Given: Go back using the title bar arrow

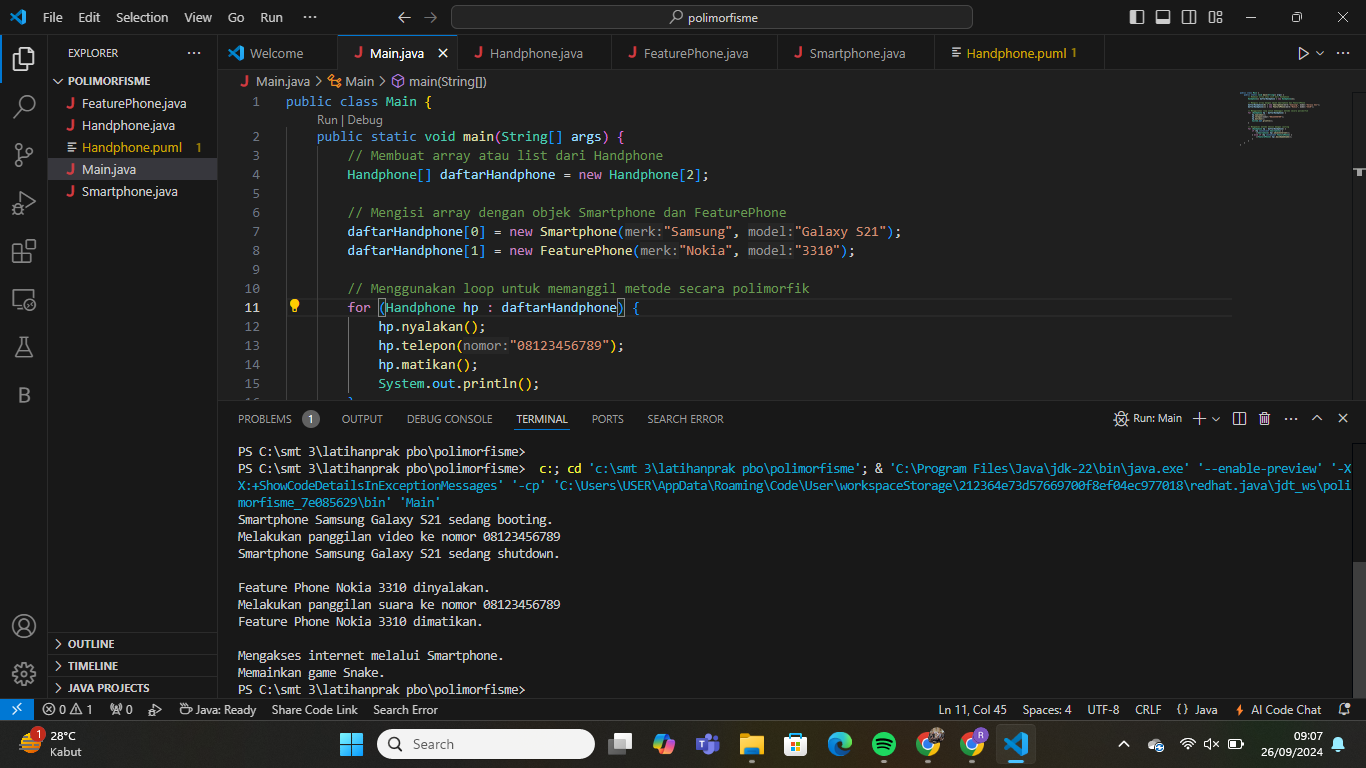Looking at the screenshot, I should pyautogui.click(x=404, y=17).
